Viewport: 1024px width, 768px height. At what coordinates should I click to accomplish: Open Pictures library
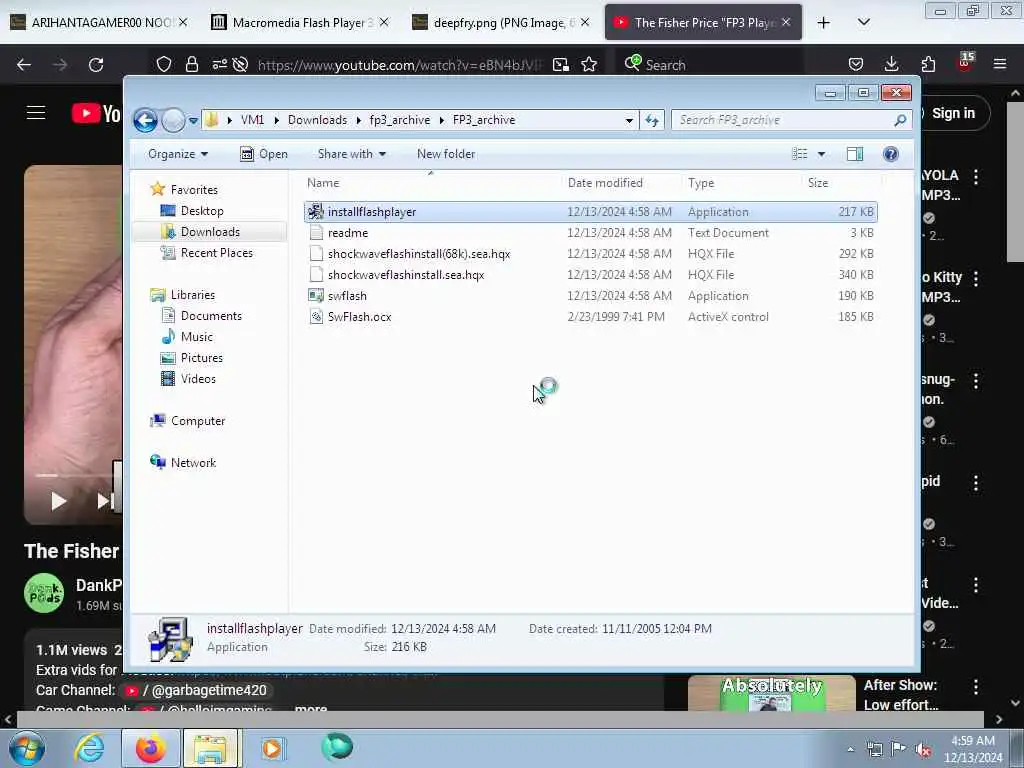(202, 357)
